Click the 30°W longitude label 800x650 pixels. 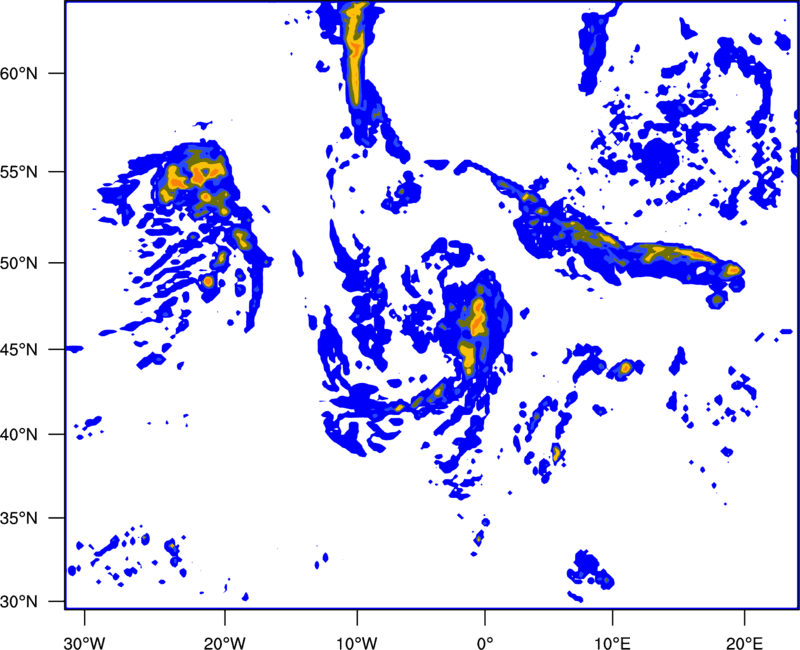(x=85, y=643)
